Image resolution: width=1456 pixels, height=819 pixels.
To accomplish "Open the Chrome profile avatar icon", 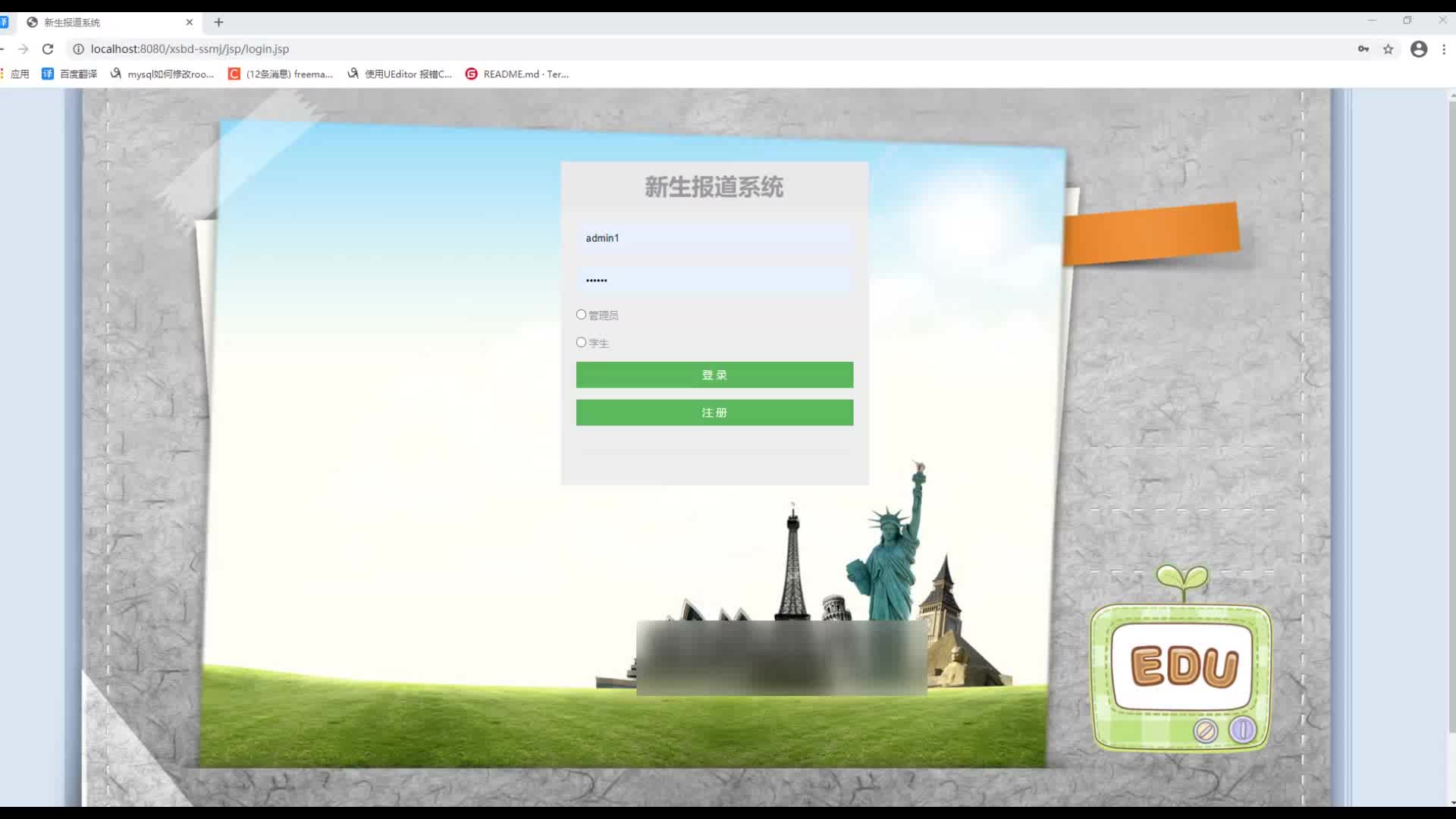I will coord(1419,49).
